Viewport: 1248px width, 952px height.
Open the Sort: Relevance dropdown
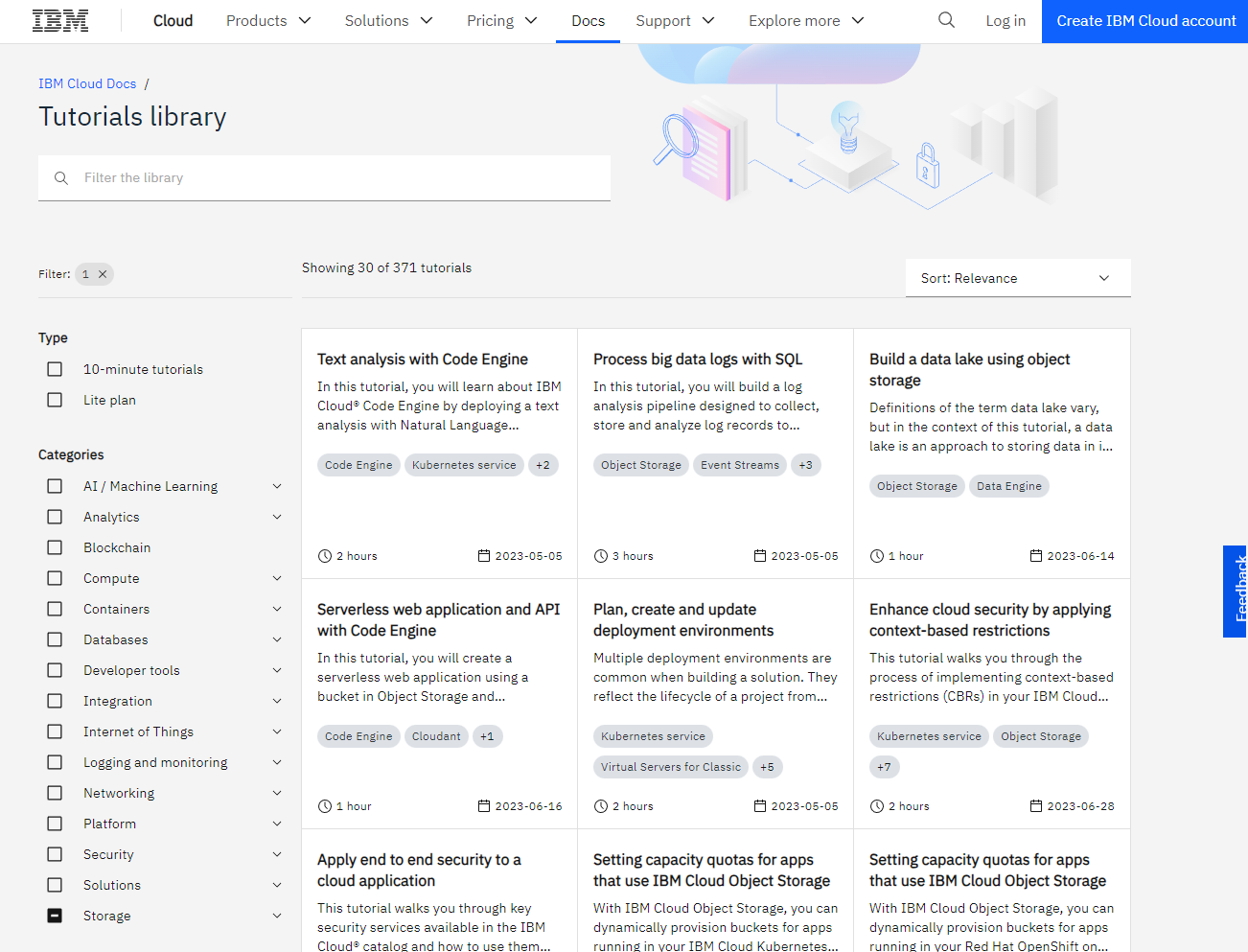coord(1018,278)
